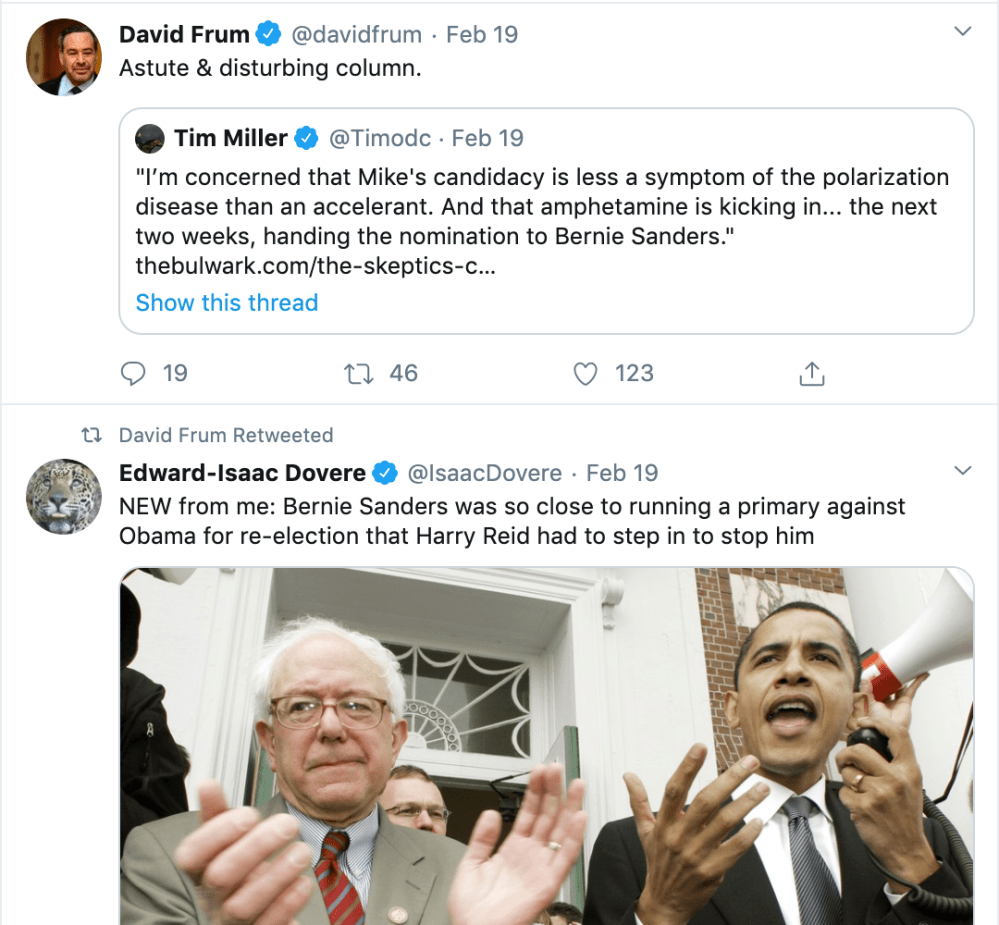Click Tim Miller's avatar in quoted tweet
This screenshot has width=999, height=925.
point(149,138)
